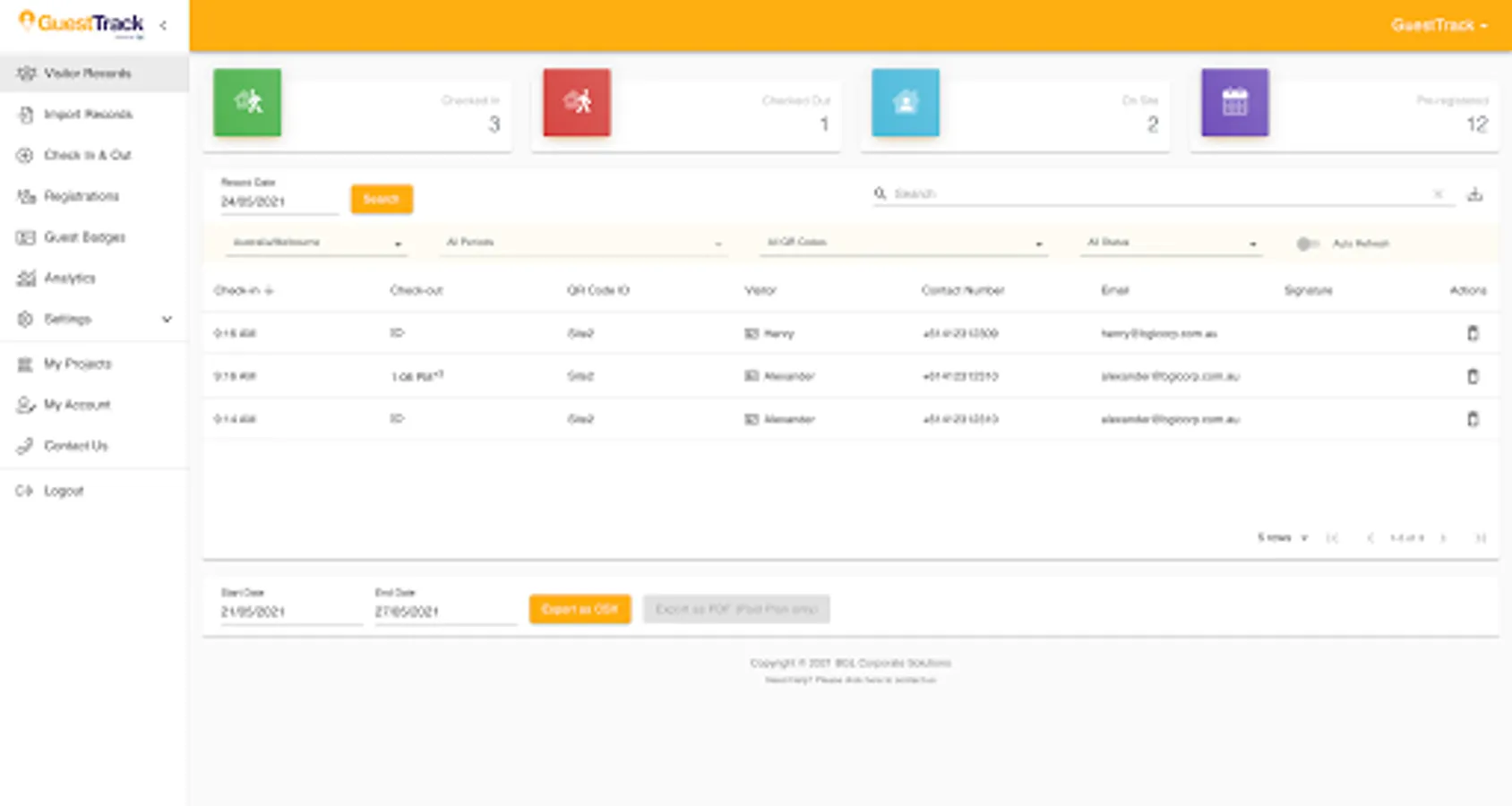Open Check In & Out page
The width and height of the screenshot is (1512, 806).
click(94, 155)
